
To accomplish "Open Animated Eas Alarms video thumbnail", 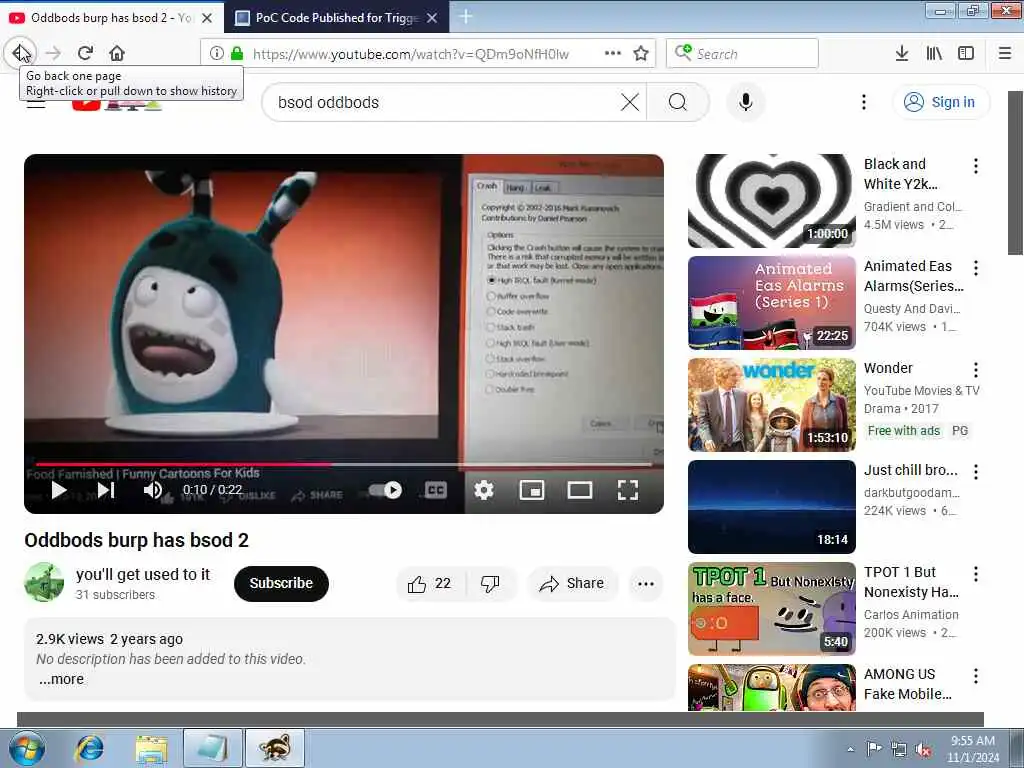I will click(771, 303).
